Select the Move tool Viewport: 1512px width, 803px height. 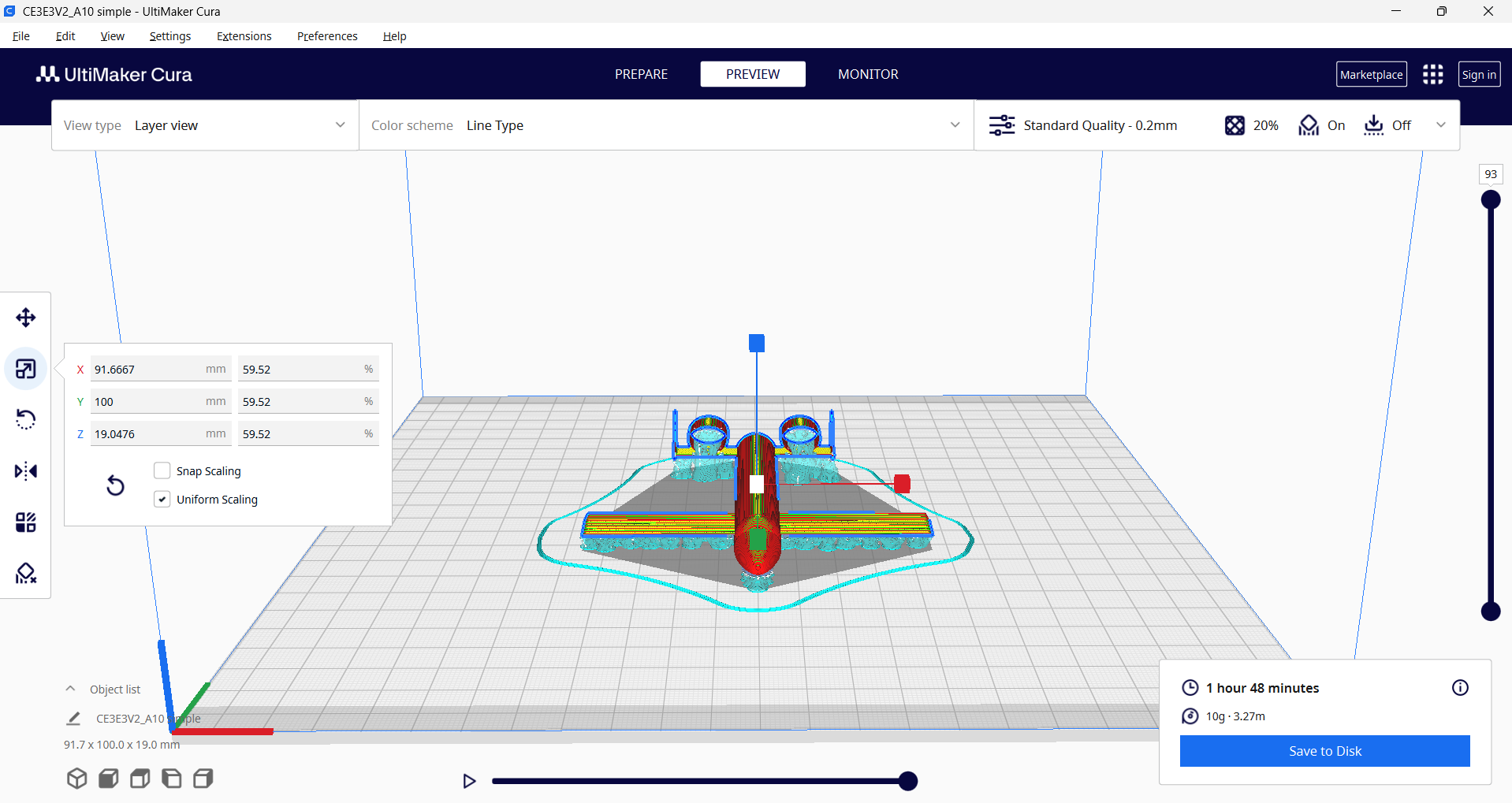[26, 318]
